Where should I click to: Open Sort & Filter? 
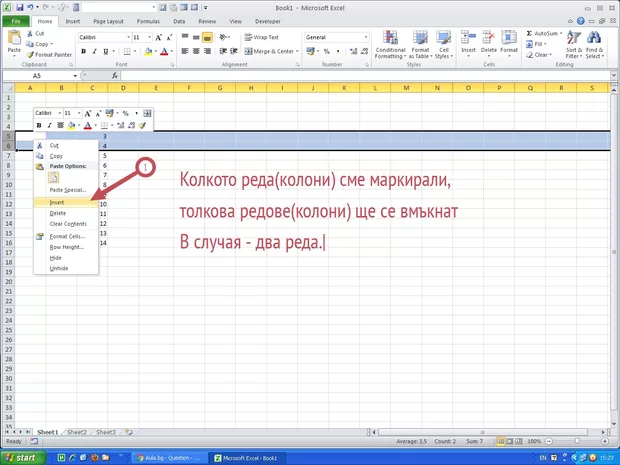(574, 45)
